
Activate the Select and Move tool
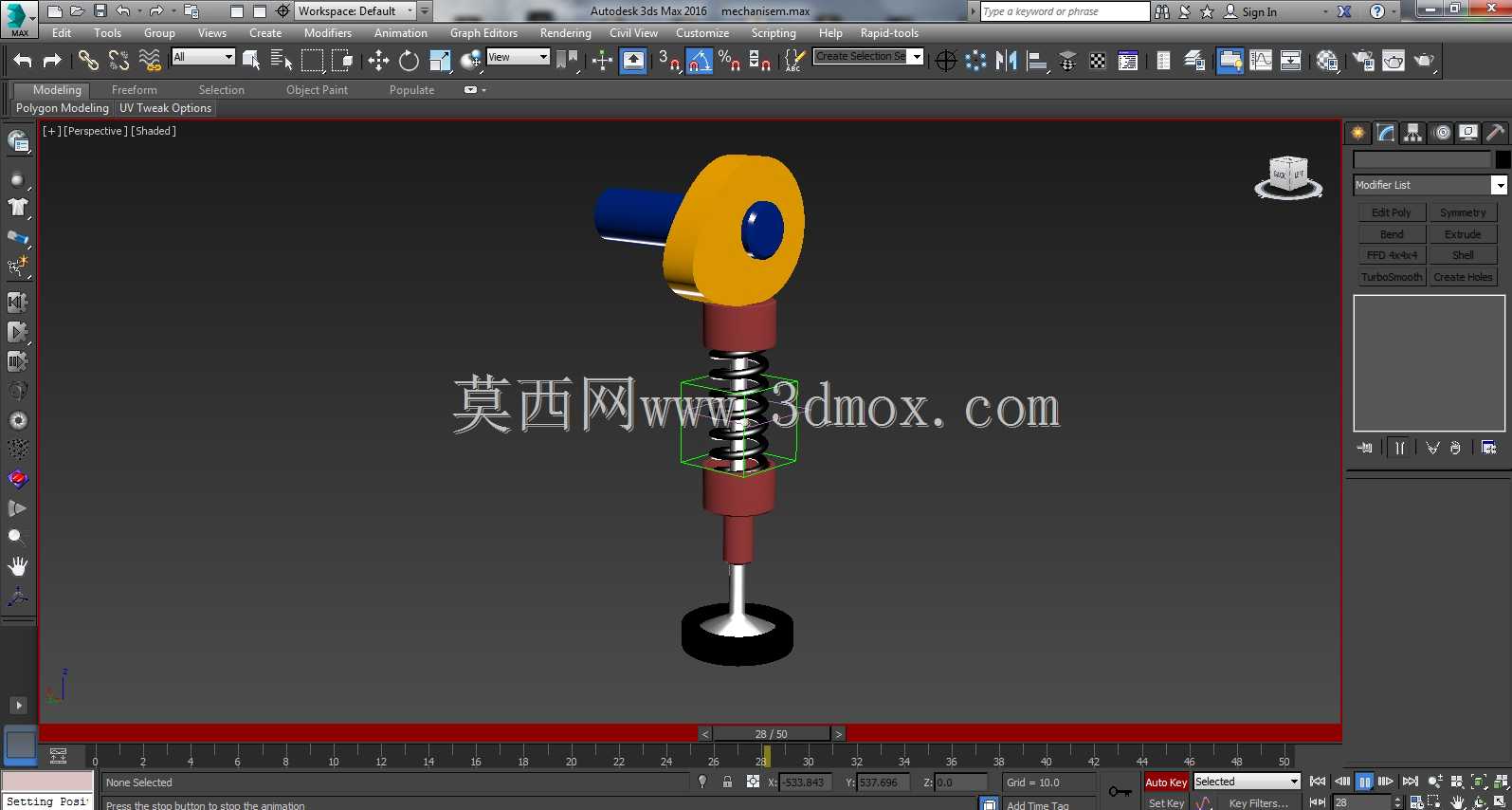coord(378,61)
